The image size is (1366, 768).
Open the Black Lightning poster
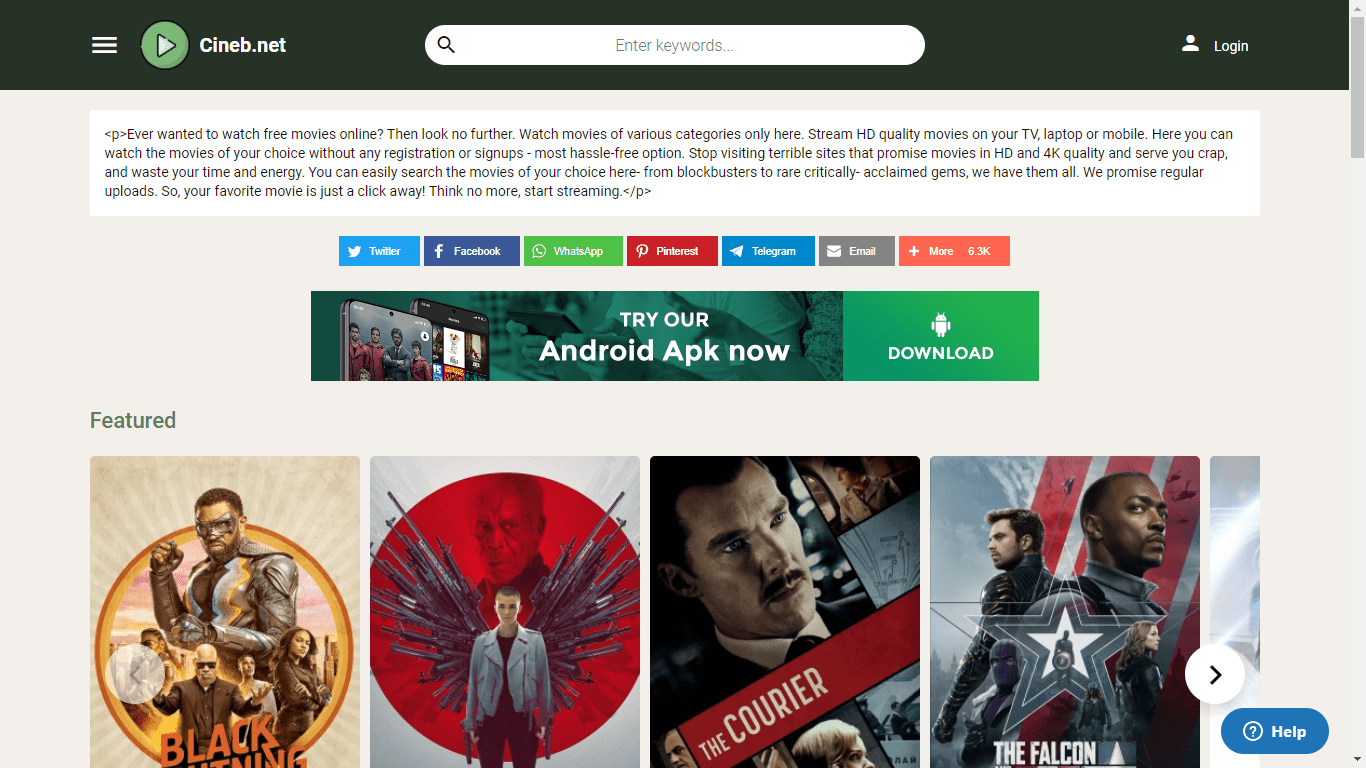point(225,612)
